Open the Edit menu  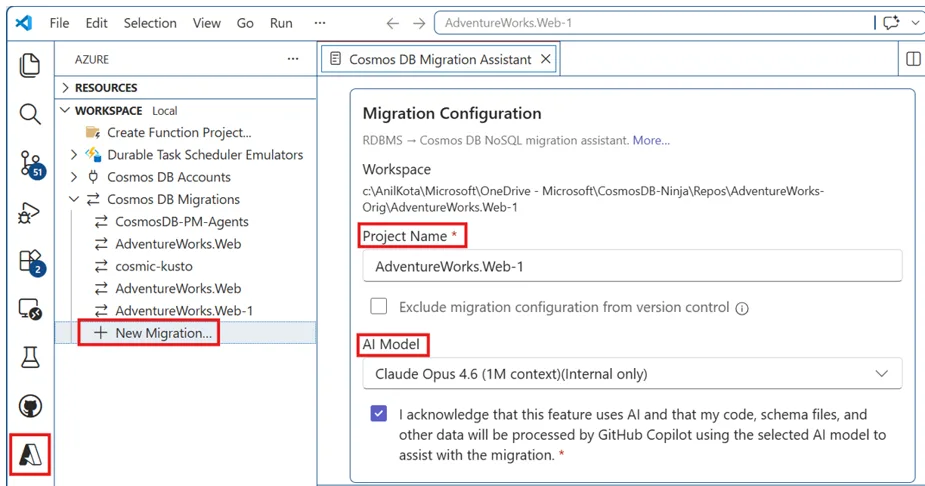point(96,23)
